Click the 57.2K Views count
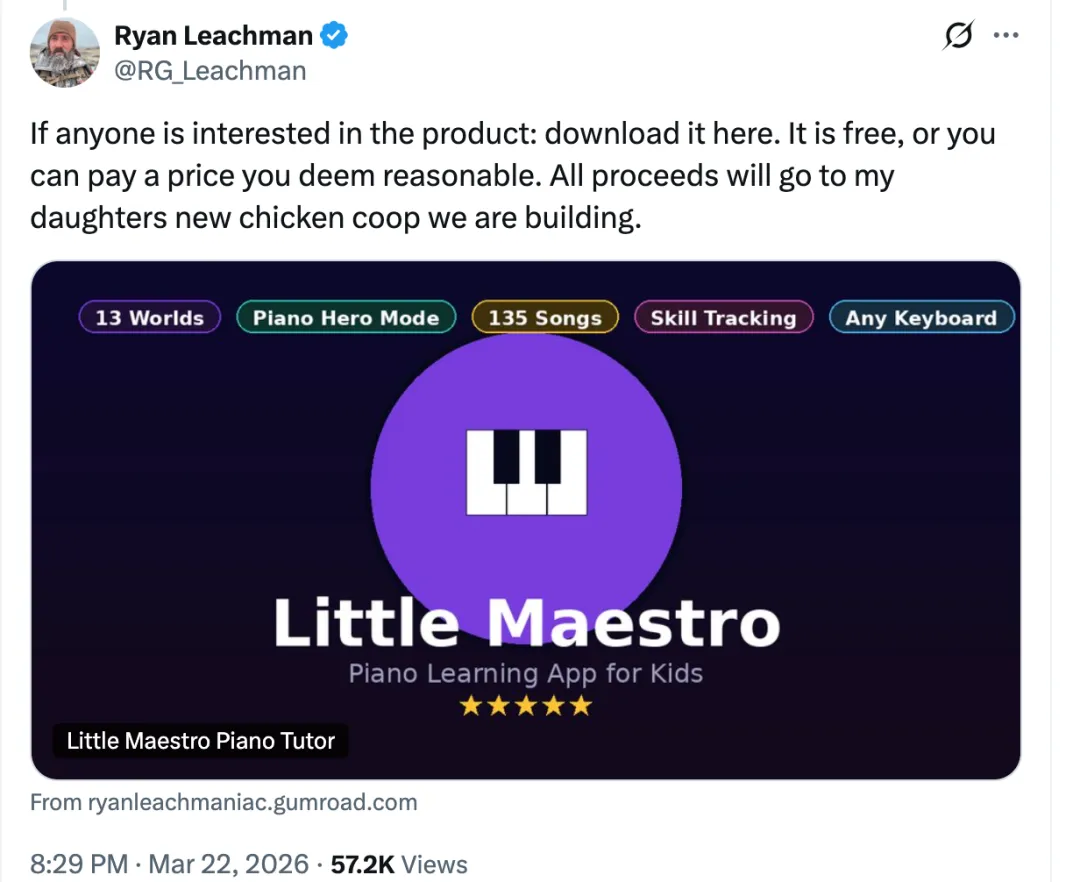1080x882 pixels. pos(399,864)
